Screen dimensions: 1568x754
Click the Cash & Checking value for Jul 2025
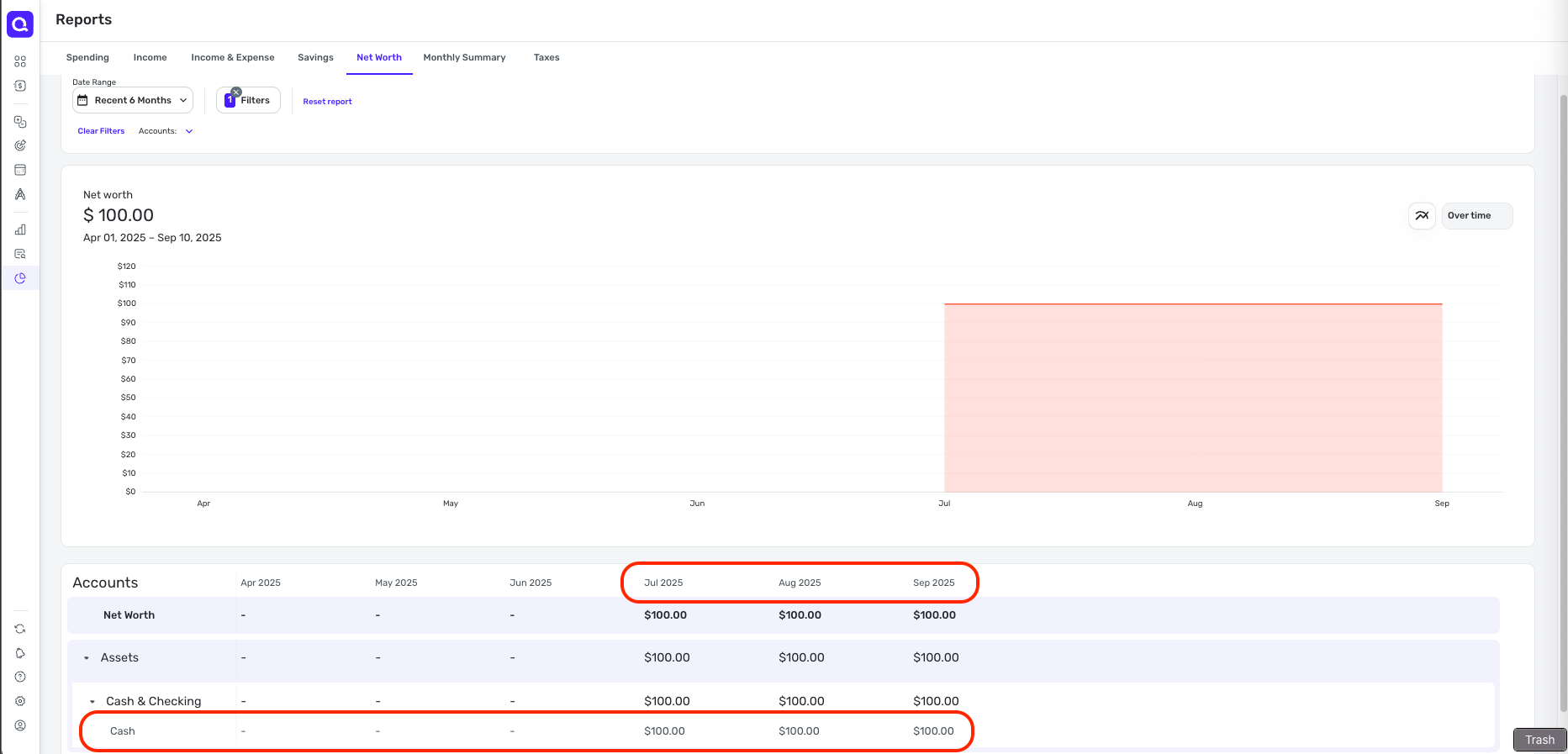click(x=667, y=702)
